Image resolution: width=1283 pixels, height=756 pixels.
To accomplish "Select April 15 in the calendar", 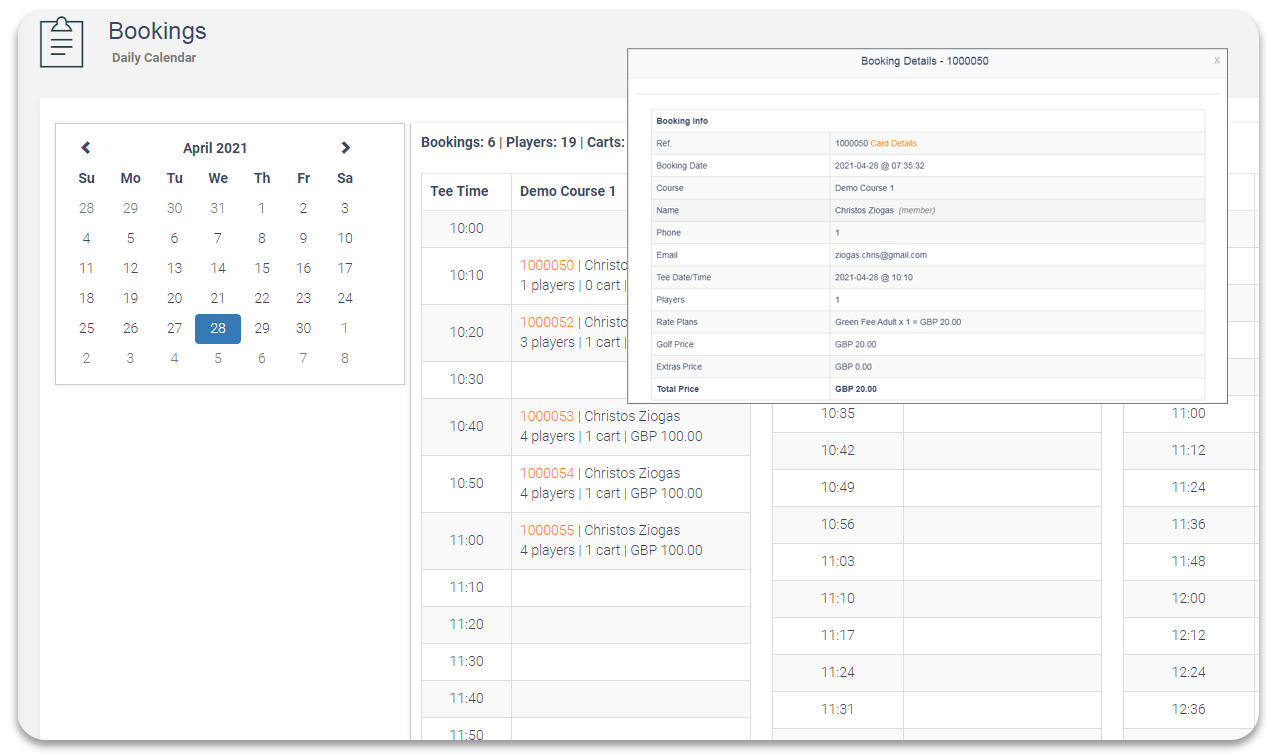I will [262, 268].
